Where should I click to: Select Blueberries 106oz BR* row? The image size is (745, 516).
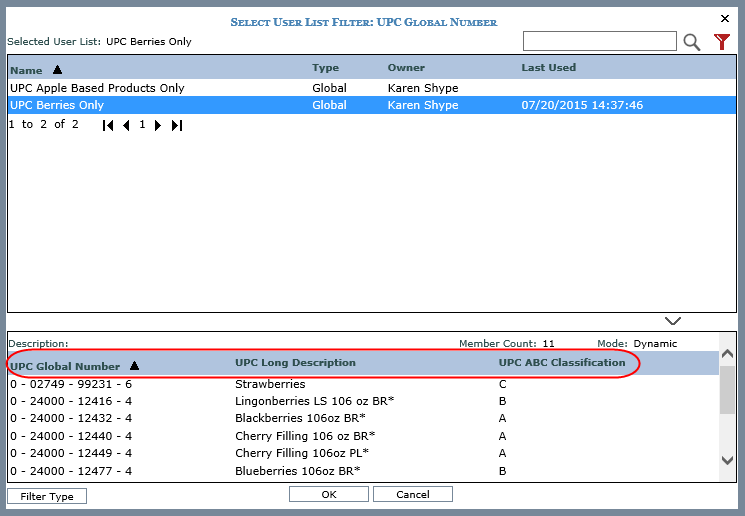click(363, 471)
